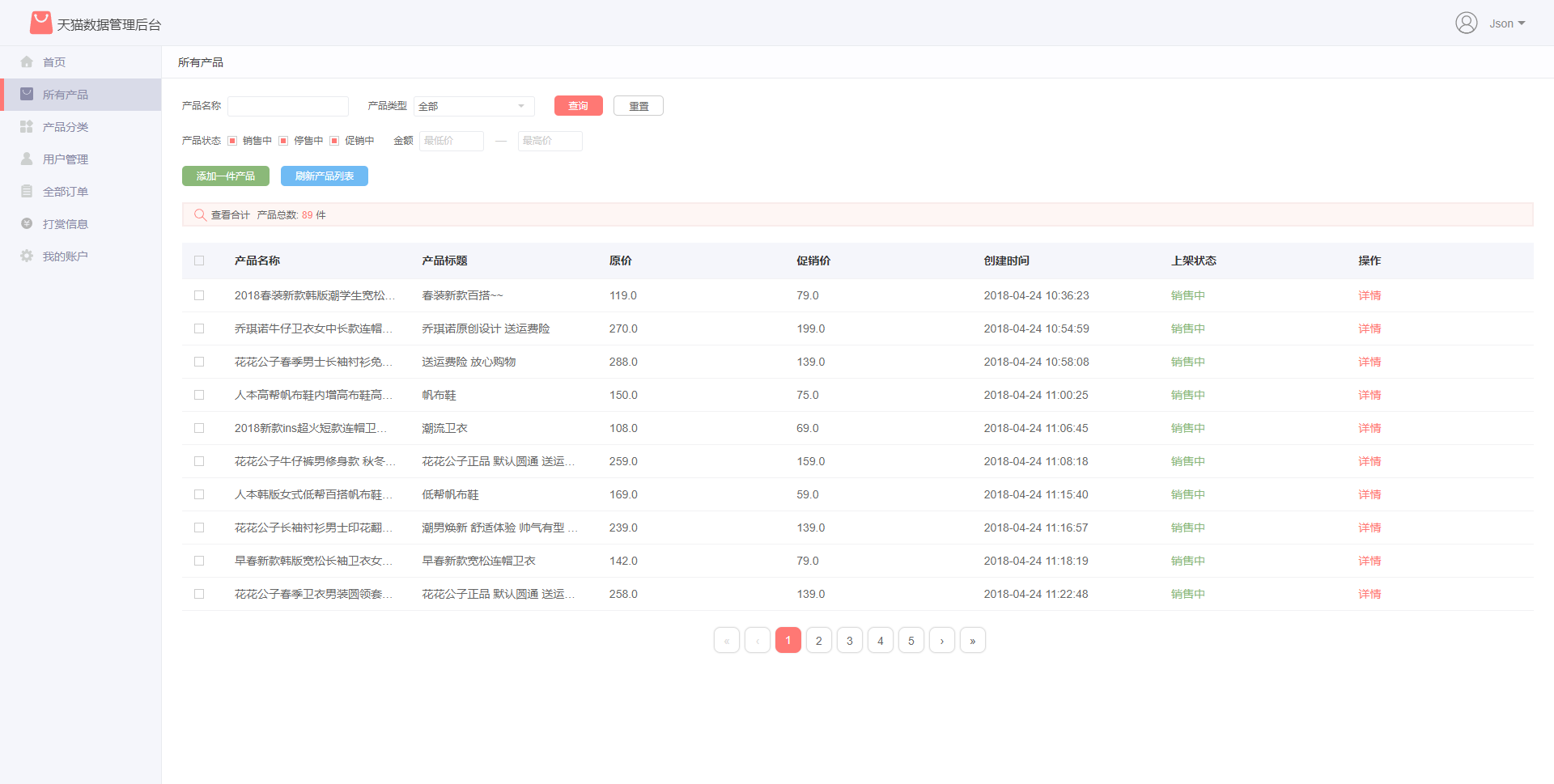Click the 查询 search button

click(579, 106)
